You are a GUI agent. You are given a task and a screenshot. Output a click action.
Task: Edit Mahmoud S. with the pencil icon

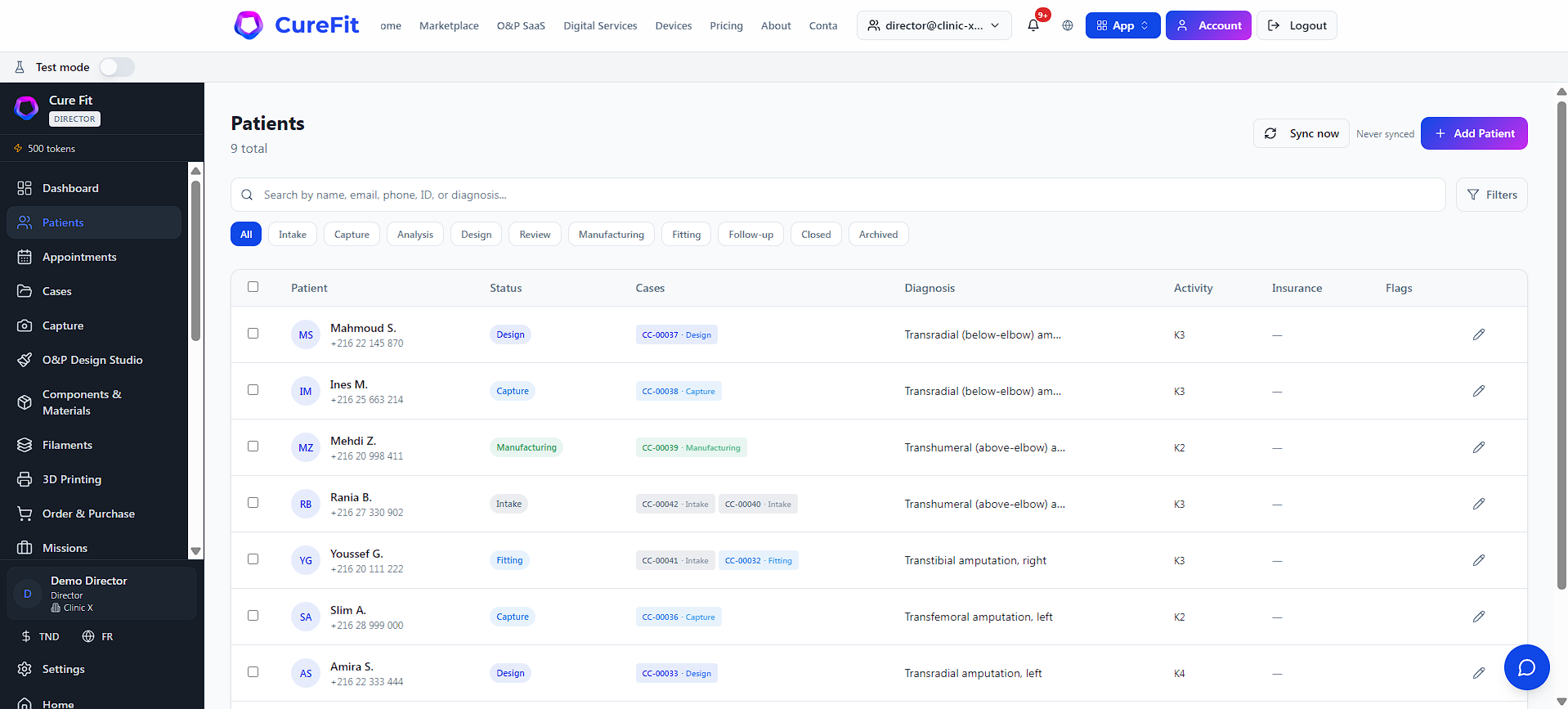click(1479, 334)
